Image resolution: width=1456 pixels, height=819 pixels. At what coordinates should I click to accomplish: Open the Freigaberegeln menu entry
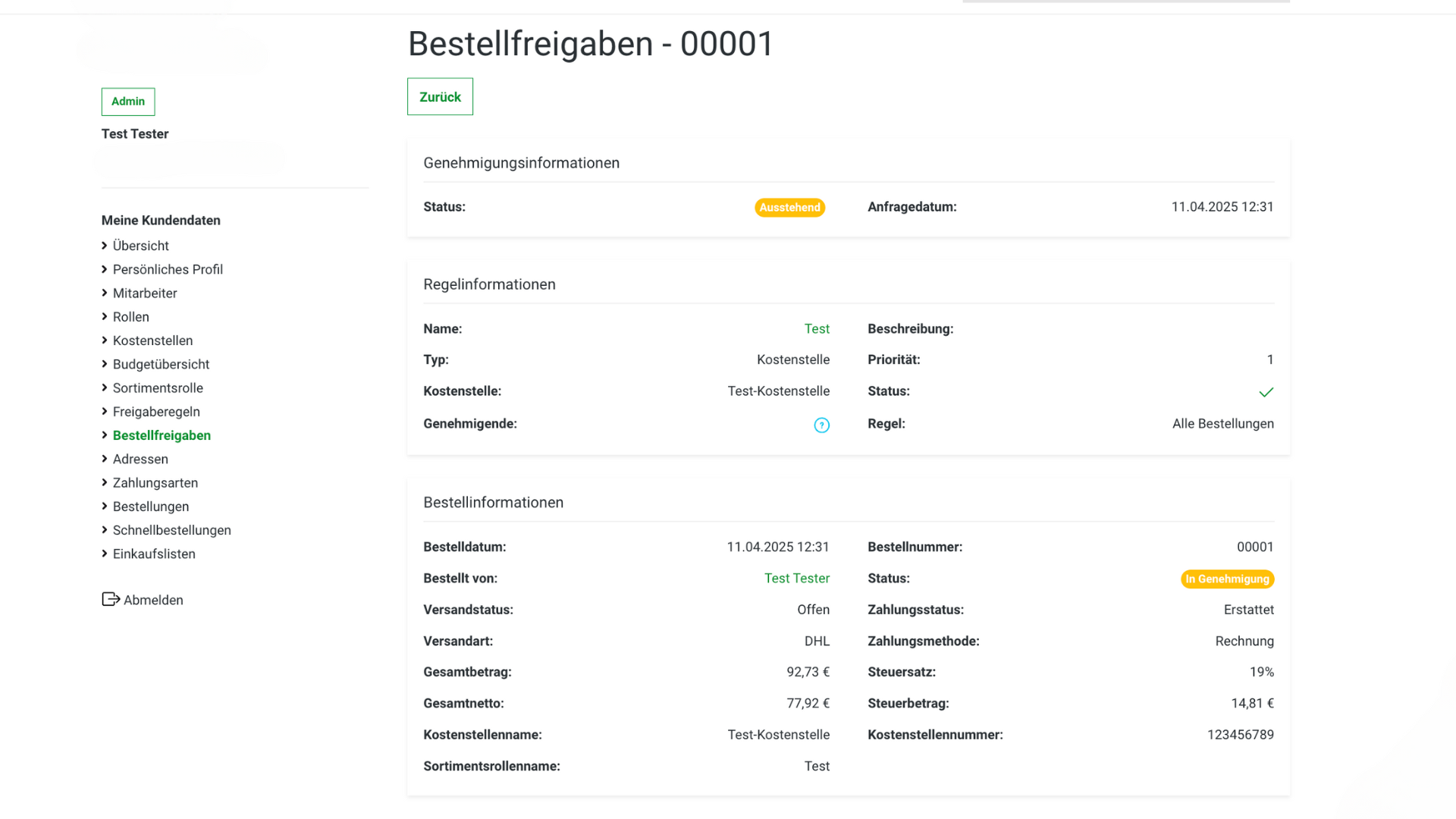[156, 412]
